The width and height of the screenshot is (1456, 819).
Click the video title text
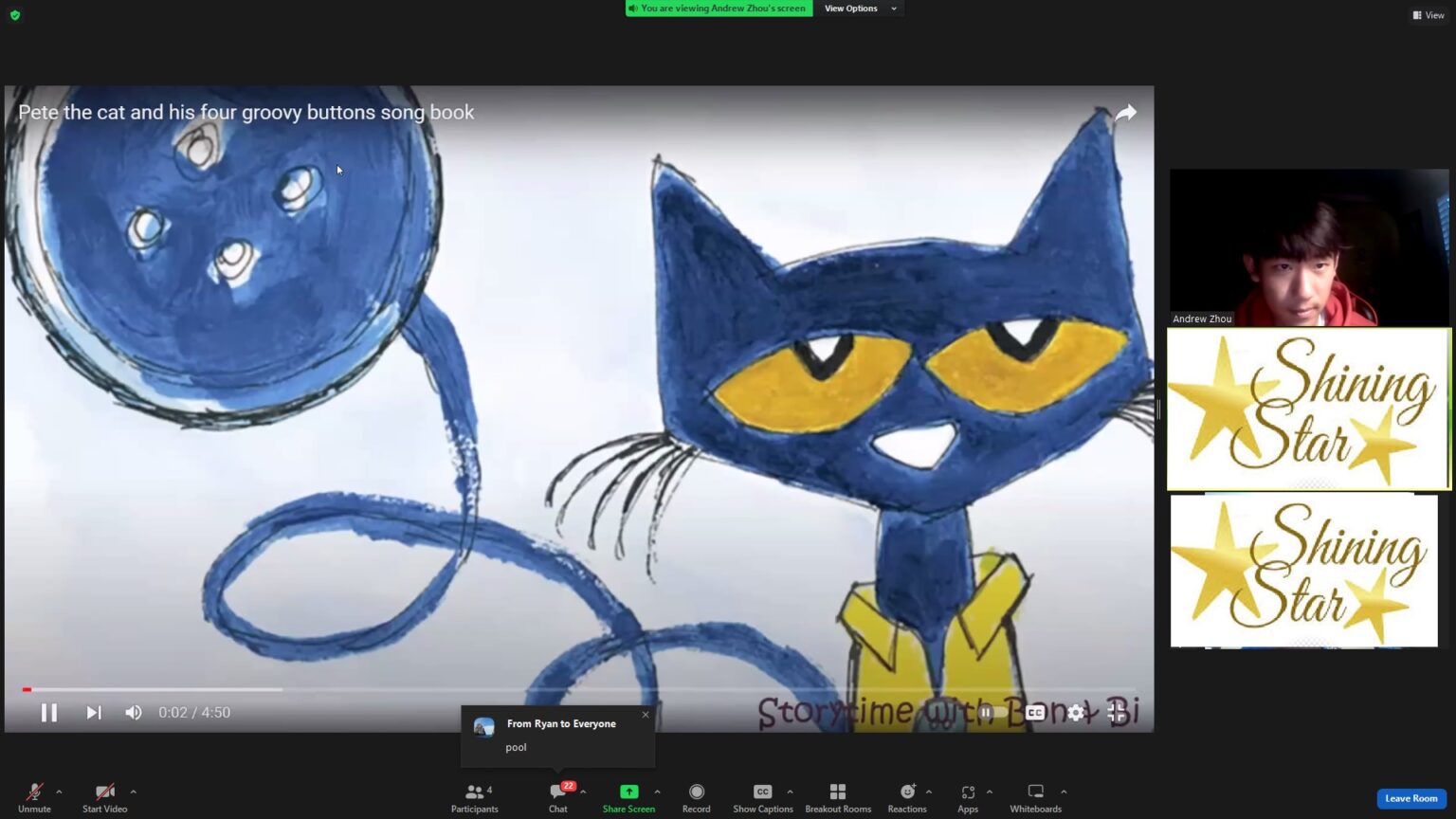(246, 112)
